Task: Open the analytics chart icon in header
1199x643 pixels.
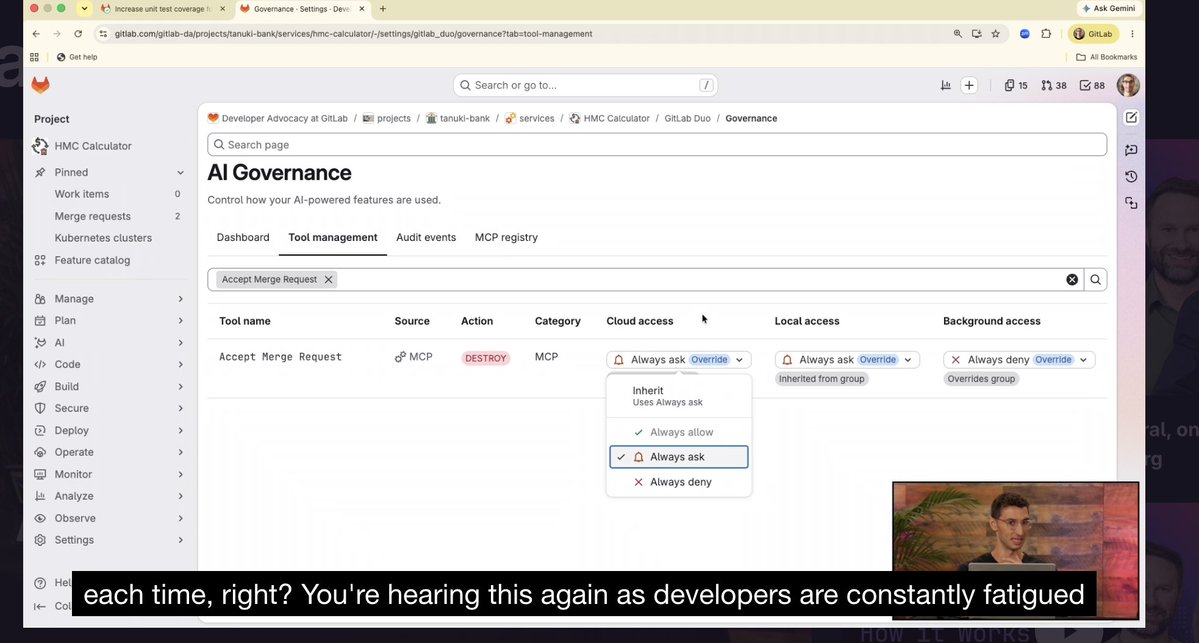Action: coord(946,86)
